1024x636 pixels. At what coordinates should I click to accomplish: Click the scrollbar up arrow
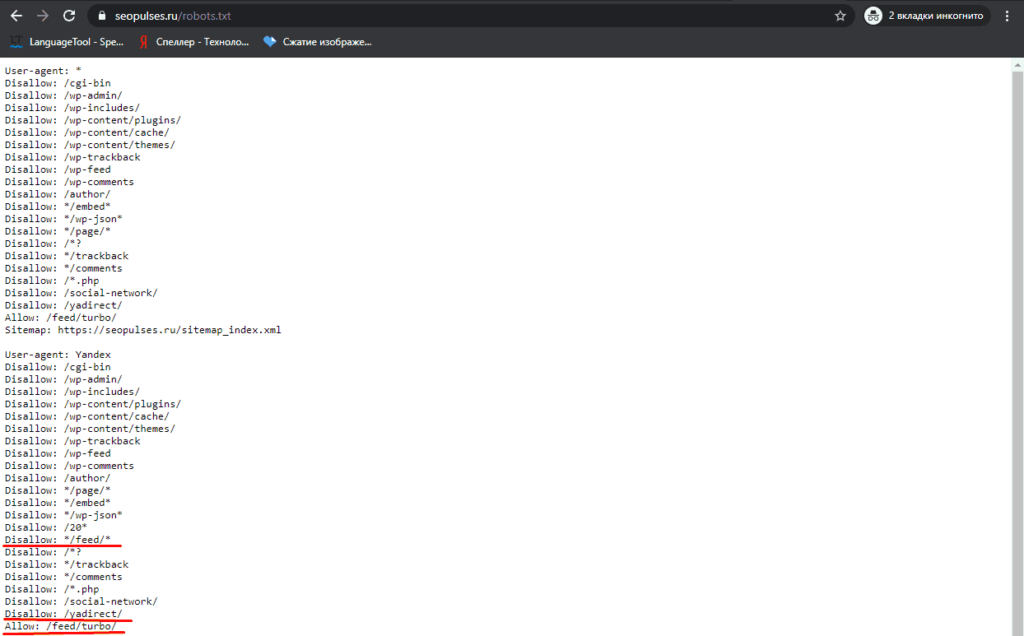tap(1017, 65)
